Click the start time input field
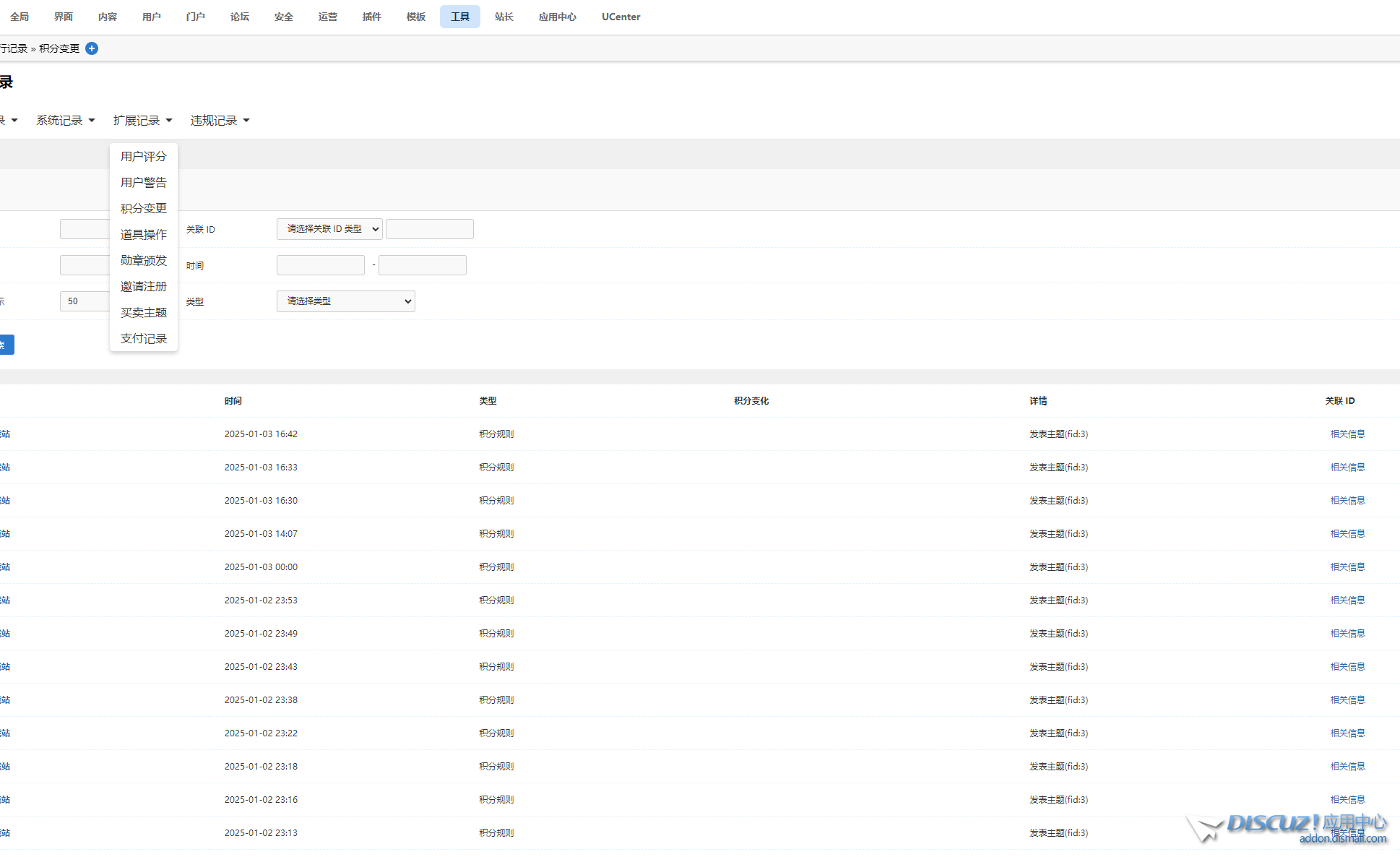 320,265
